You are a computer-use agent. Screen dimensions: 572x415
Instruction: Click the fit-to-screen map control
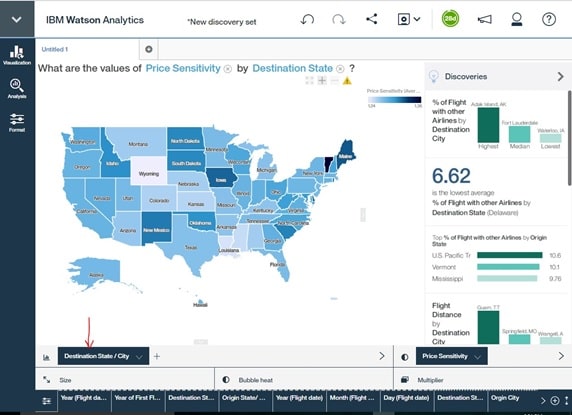[309, 81]
